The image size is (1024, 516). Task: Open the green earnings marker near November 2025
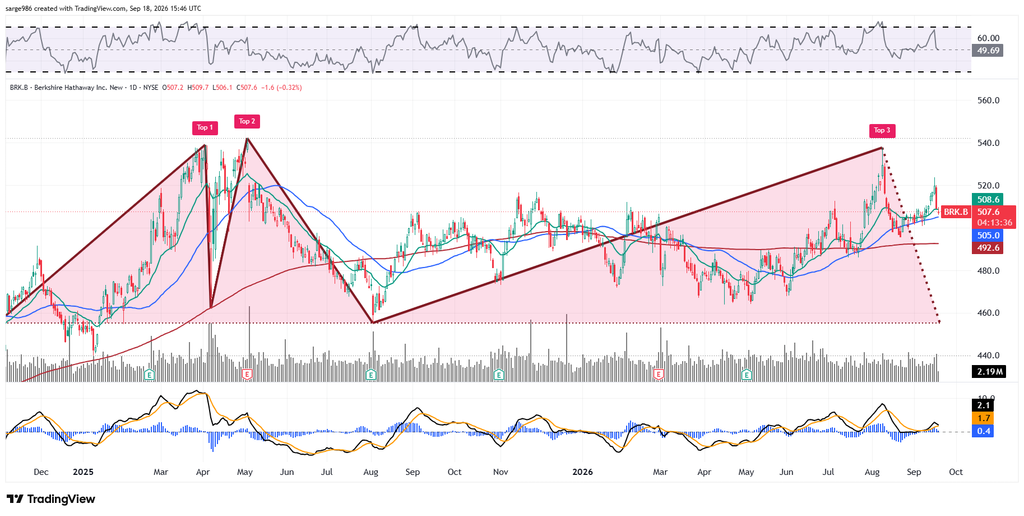tap(500, 374)
